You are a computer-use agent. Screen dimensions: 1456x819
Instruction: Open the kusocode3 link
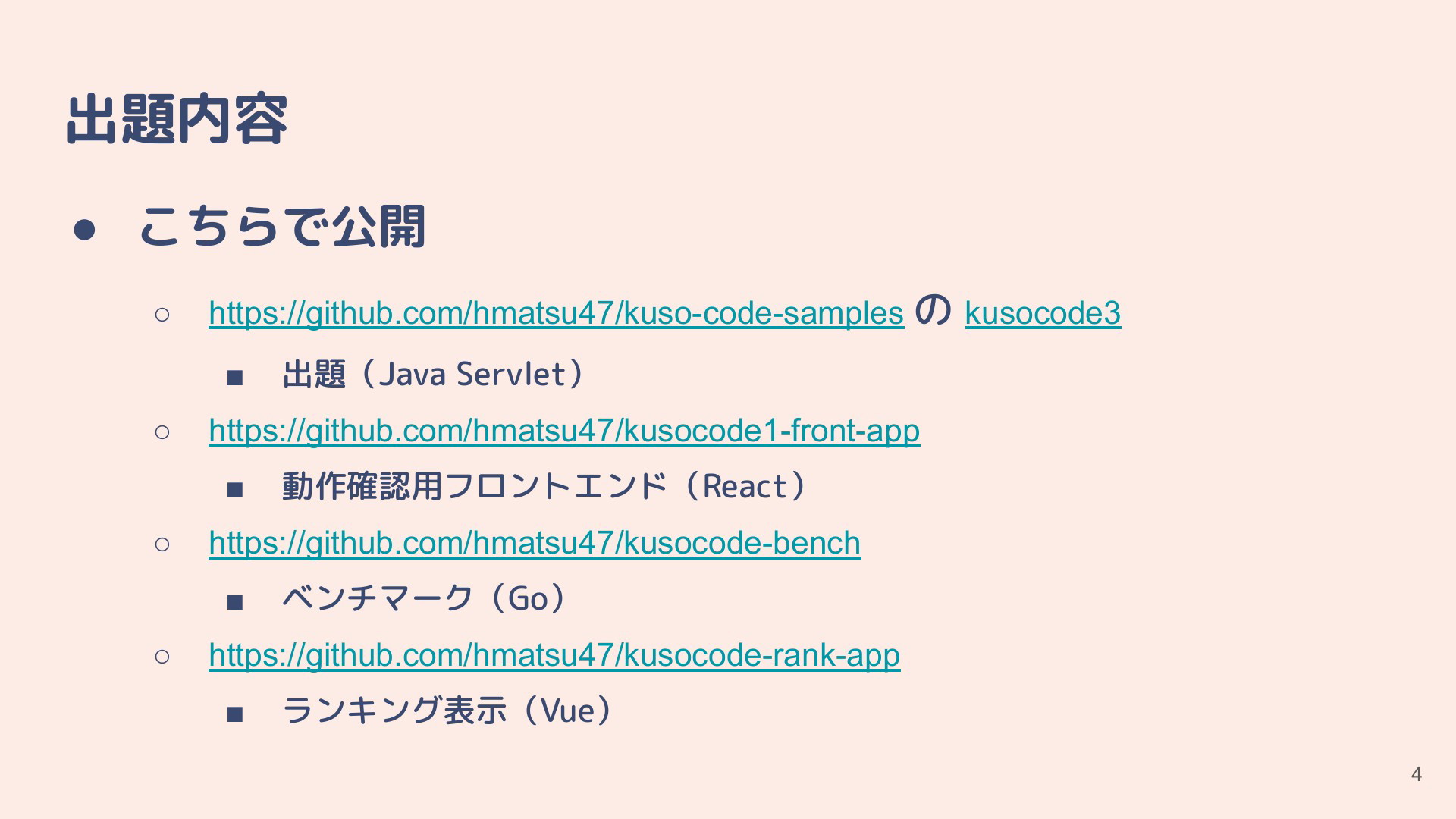(x=1043, y=313)
